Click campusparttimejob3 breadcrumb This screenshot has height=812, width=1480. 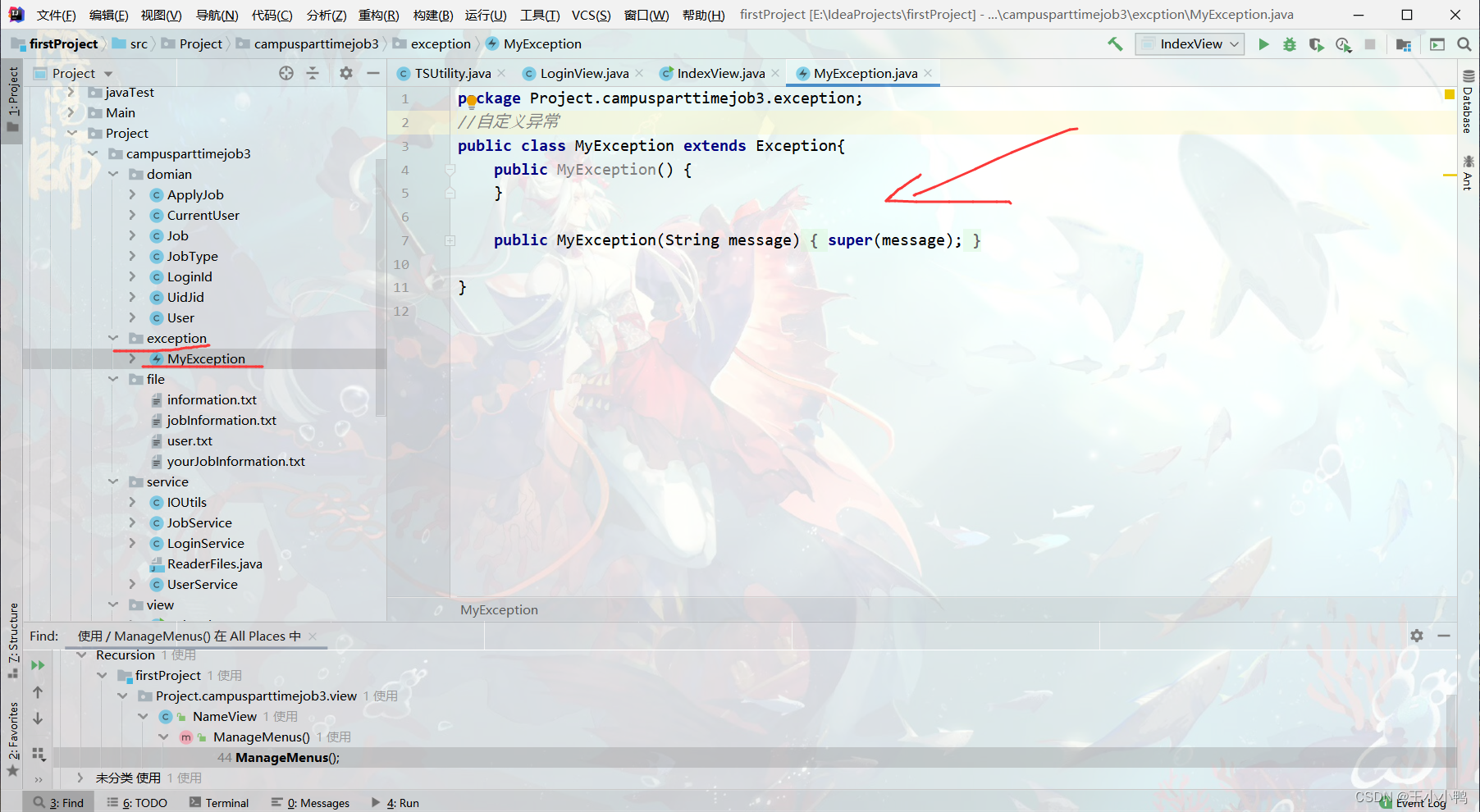pos(316,44)
